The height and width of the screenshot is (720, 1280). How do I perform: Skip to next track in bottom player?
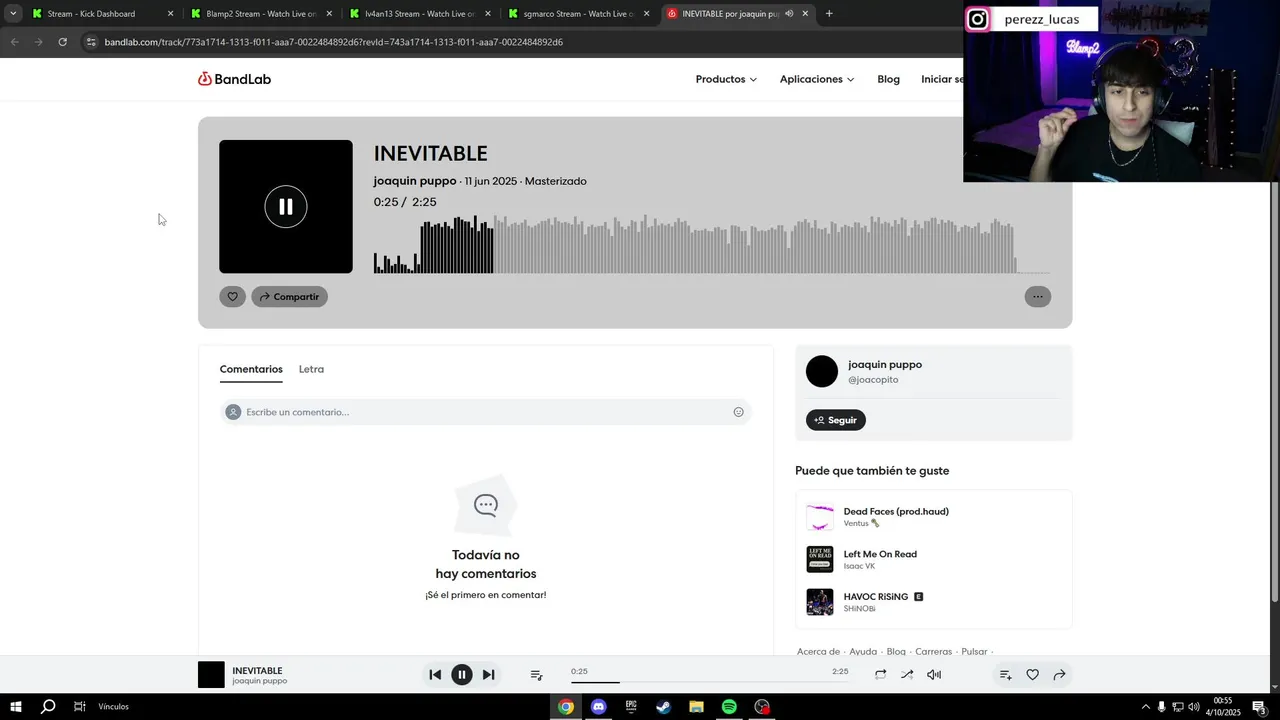tap(488, 675)
